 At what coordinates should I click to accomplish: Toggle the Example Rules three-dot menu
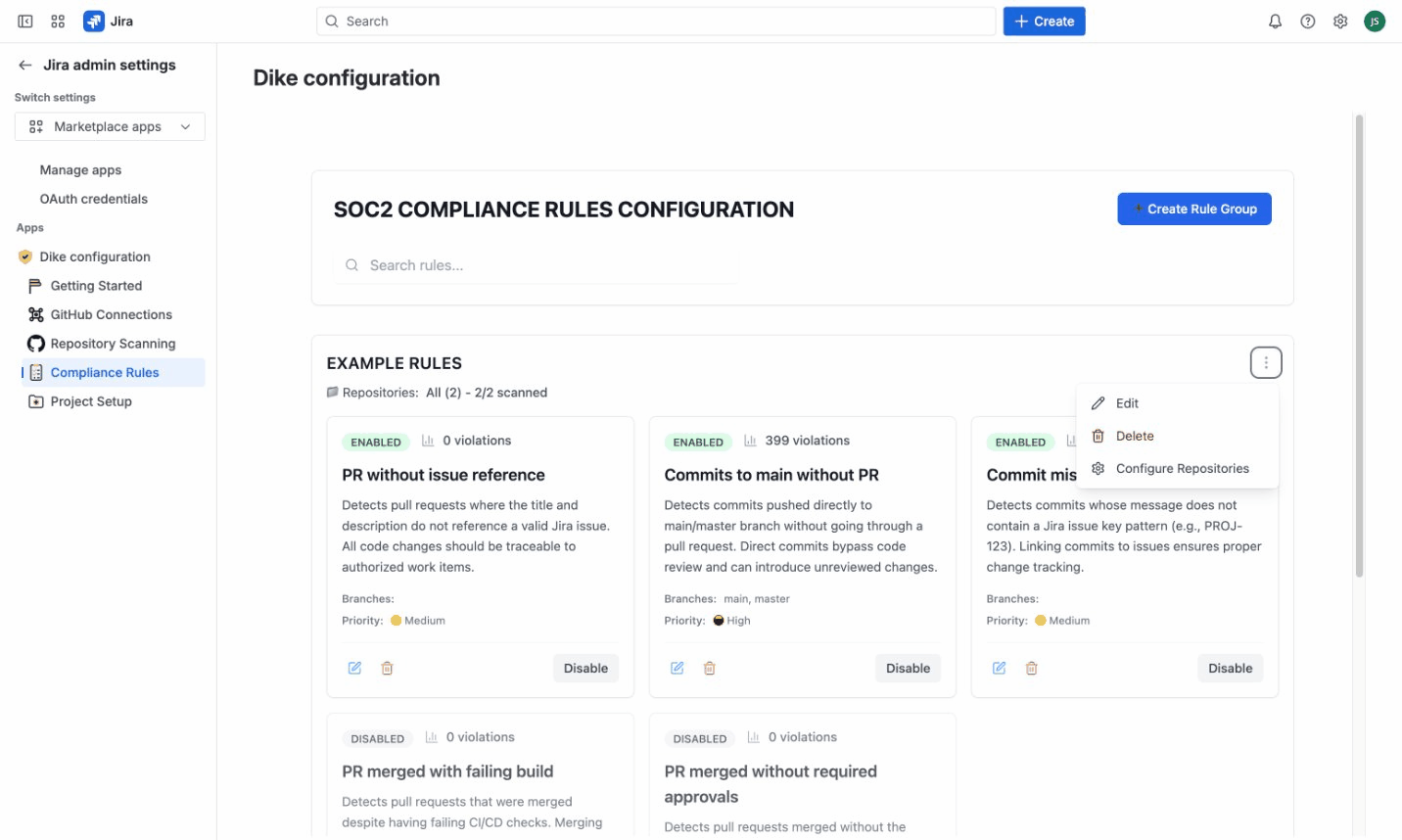pyautogui.click(x=1265, y=363)
